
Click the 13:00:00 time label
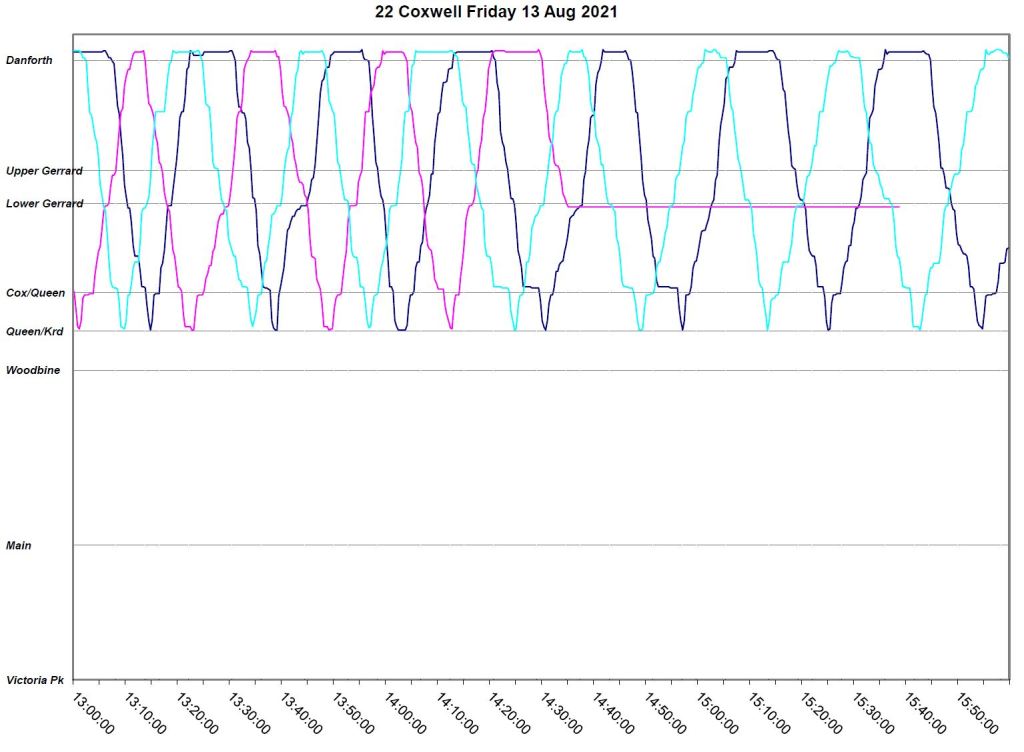point(94,712)
